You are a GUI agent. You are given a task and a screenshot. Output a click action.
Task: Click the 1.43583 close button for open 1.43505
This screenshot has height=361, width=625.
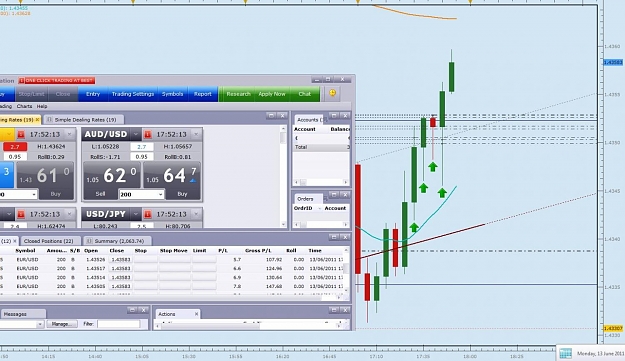point(121,286)
